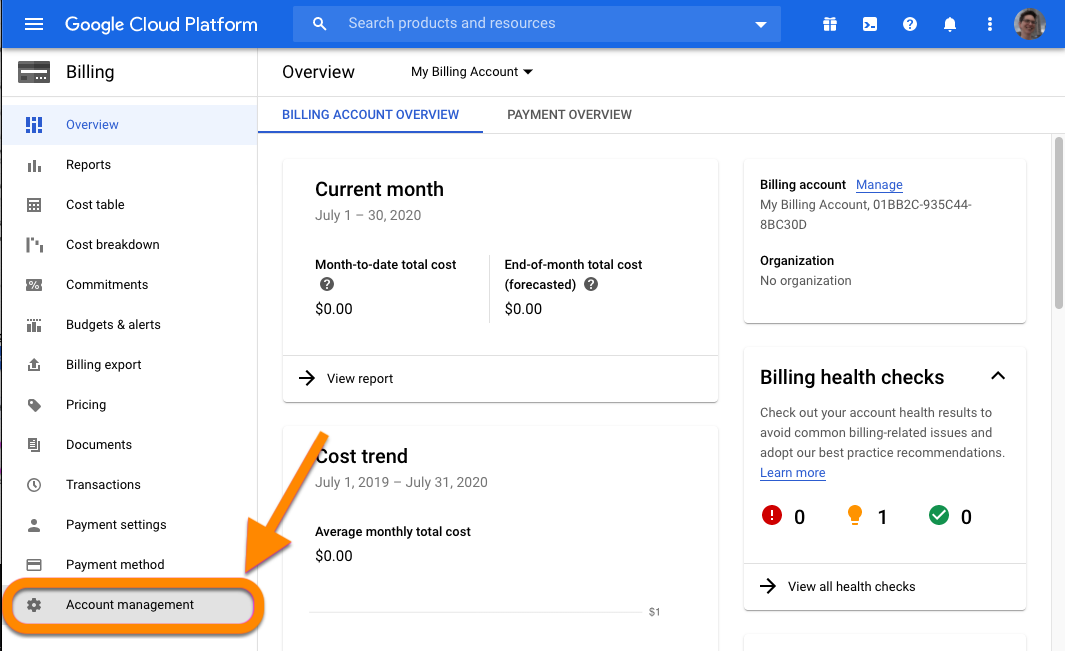
Task: Click help icon beside forecasted cost
Action: point(591,285)
